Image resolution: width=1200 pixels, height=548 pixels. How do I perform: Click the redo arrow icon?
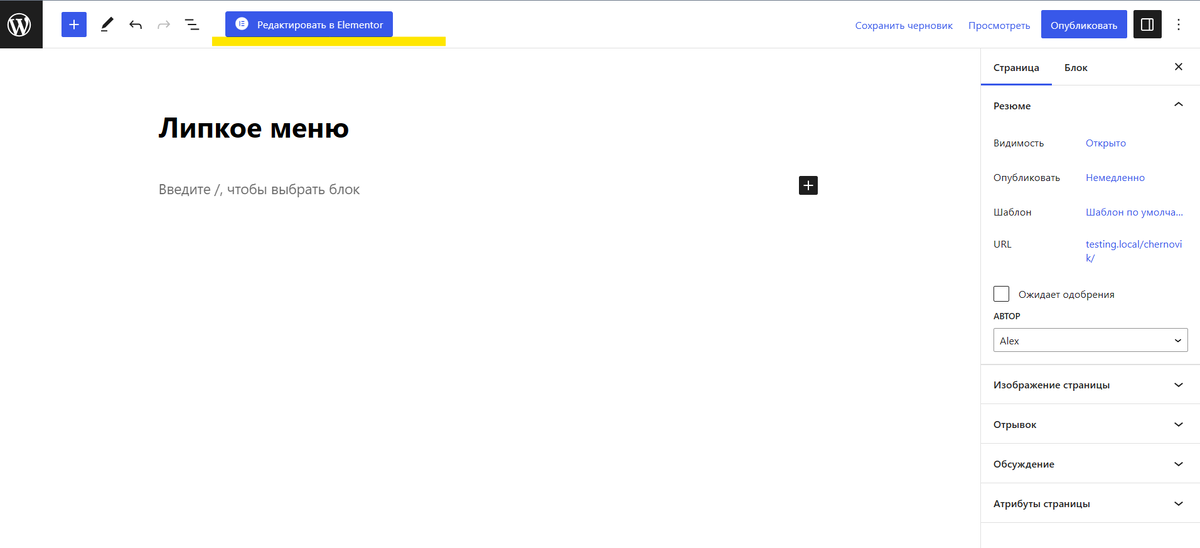tap(164, 24)
